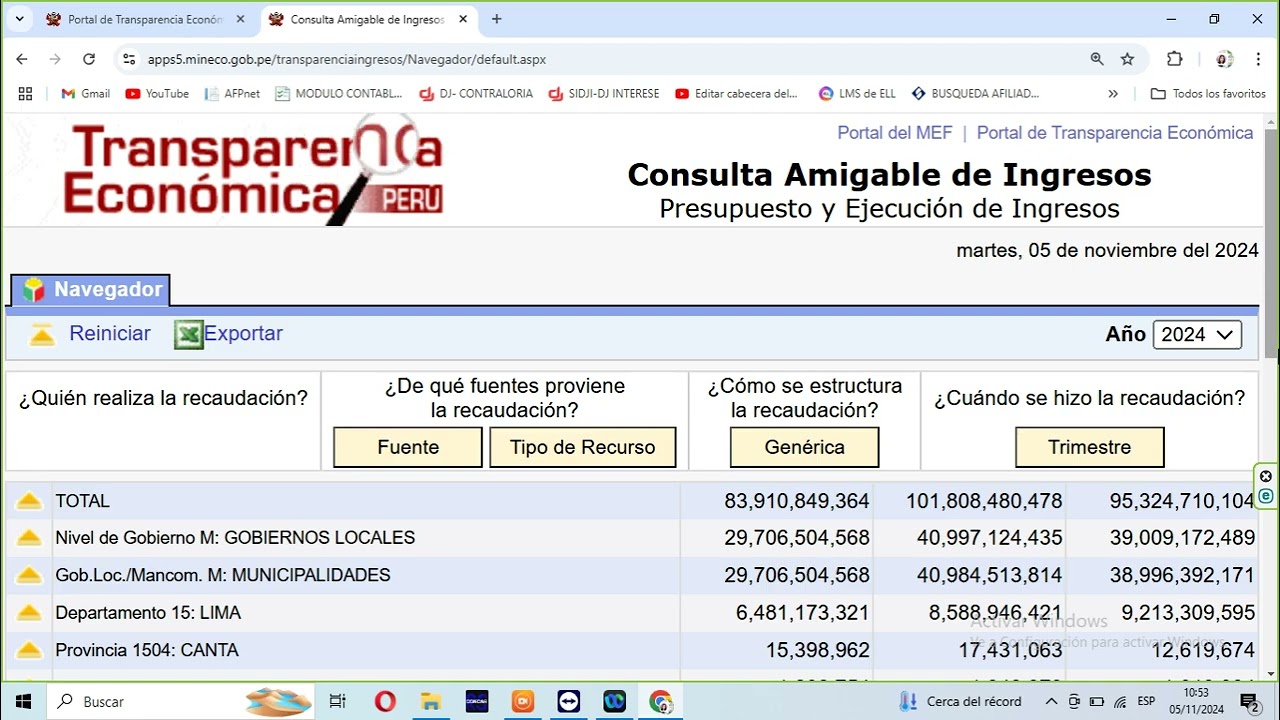1280x720 pixels.
Task: Open the MODULO CONTABL... bookmark
Action: [x=339, y=93]
